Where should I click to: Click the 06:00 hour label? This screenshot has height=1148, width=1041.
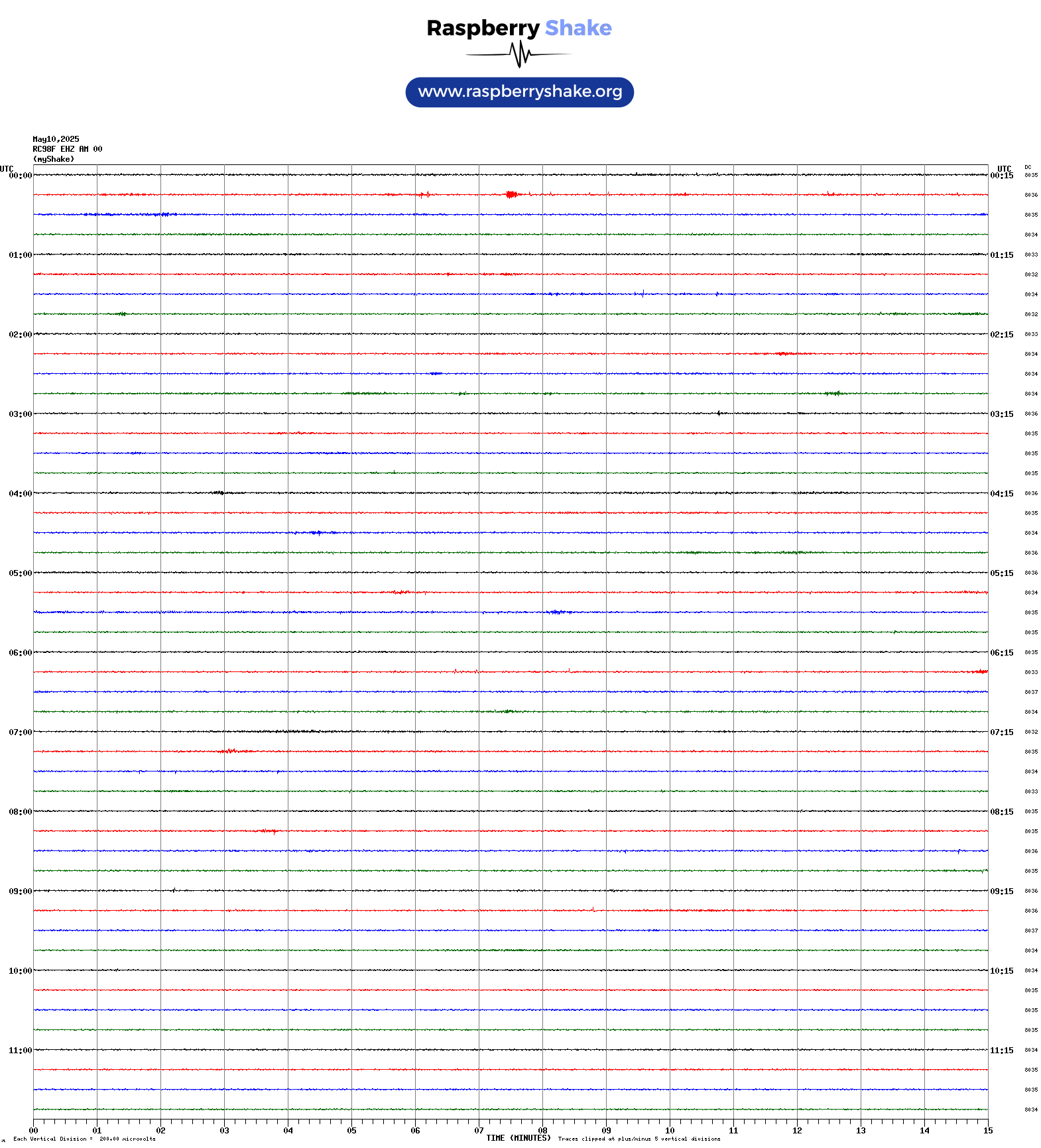pos(20,653)
